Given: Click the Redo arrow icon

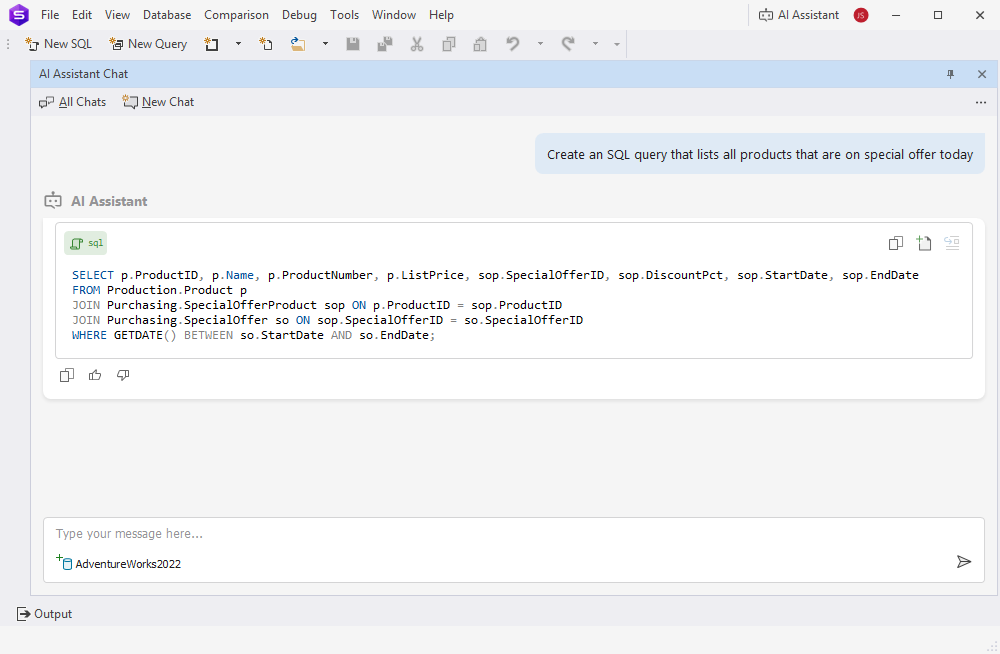Looking at the screenshot, I should pyautogui.click(x=568, y=44).
